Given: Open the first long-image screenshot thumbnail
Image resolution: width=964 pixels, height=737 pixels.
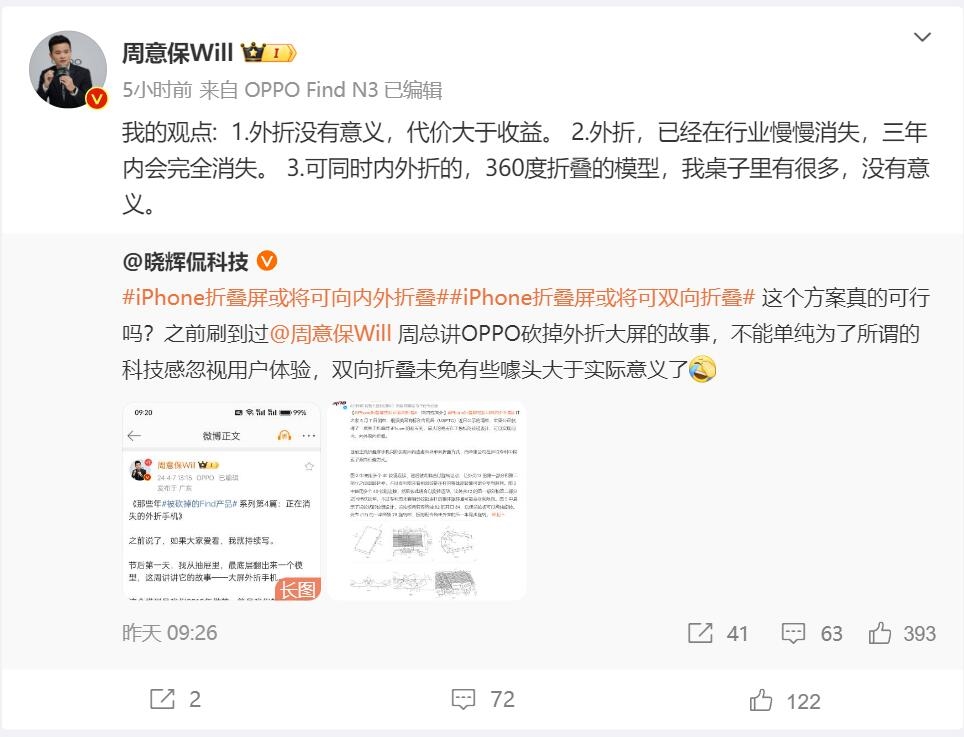Looking at the screenshot, I should tap(221, 500).
